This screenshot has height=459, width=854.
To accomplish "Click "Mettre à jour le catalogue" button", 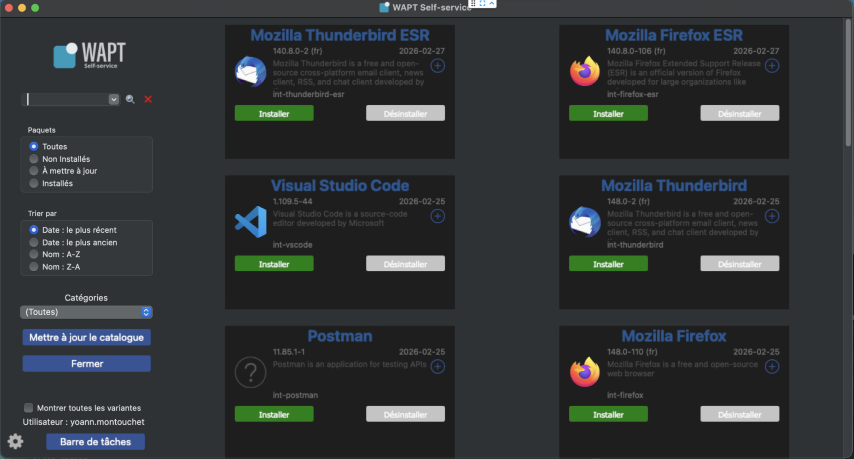I will (87, 338).
